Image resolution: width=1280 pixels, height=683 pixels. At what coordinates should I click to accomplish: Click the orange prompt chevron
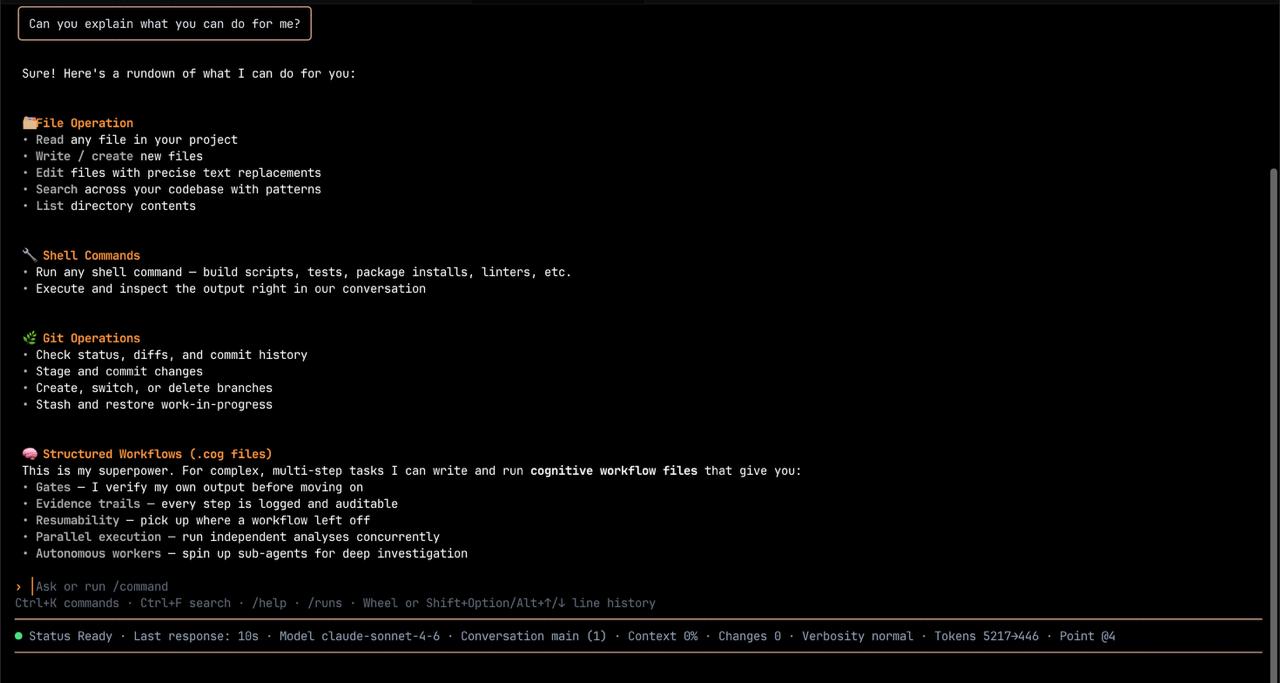[x=19, y=587]
